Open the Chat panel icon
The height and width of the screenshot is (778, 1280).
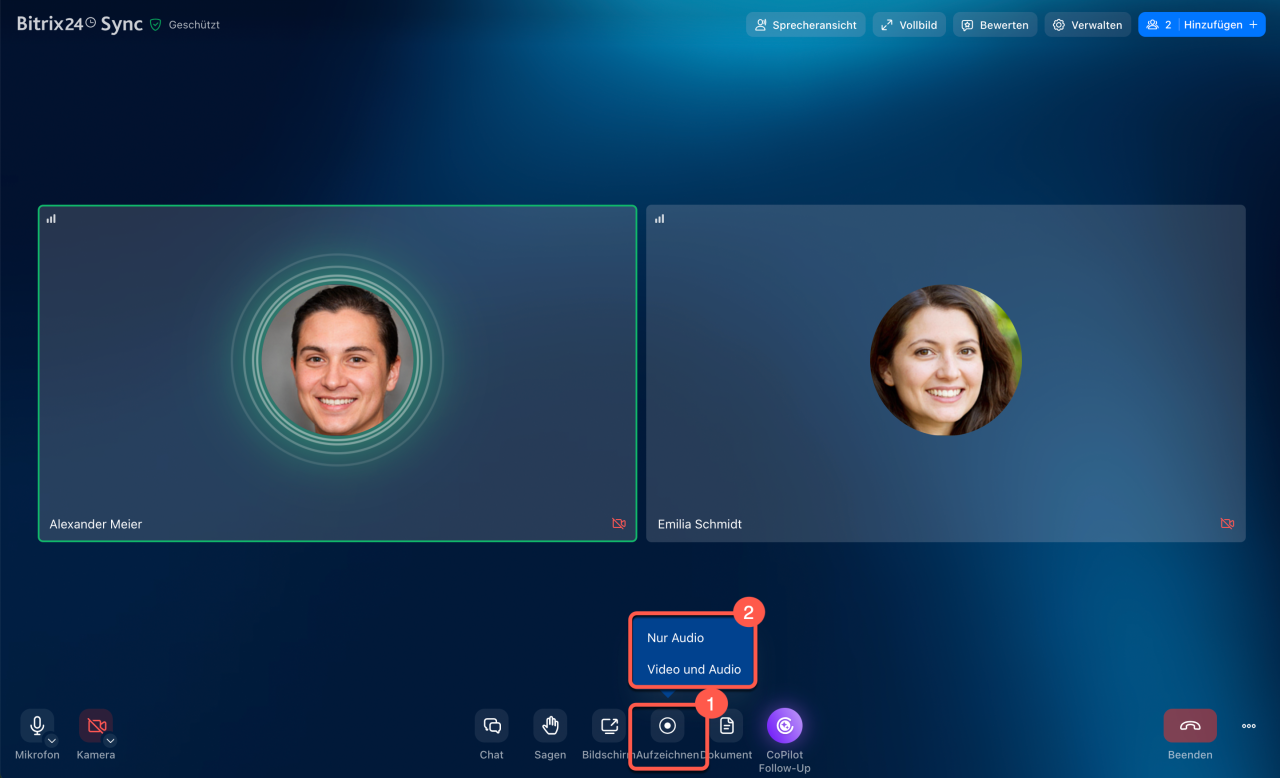point(492,726)
